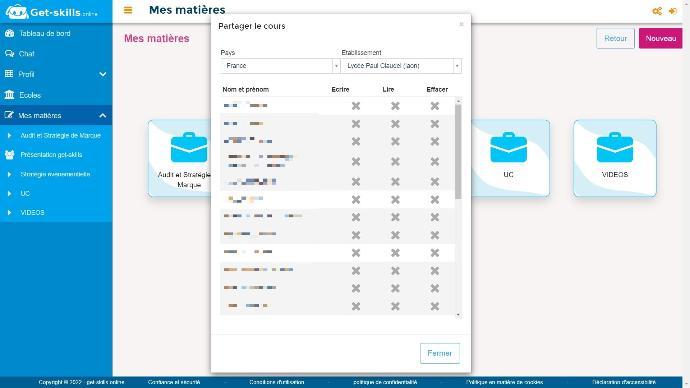
Task: Toggle Ecrire permission for the first listed person
Action: [356, 106]
